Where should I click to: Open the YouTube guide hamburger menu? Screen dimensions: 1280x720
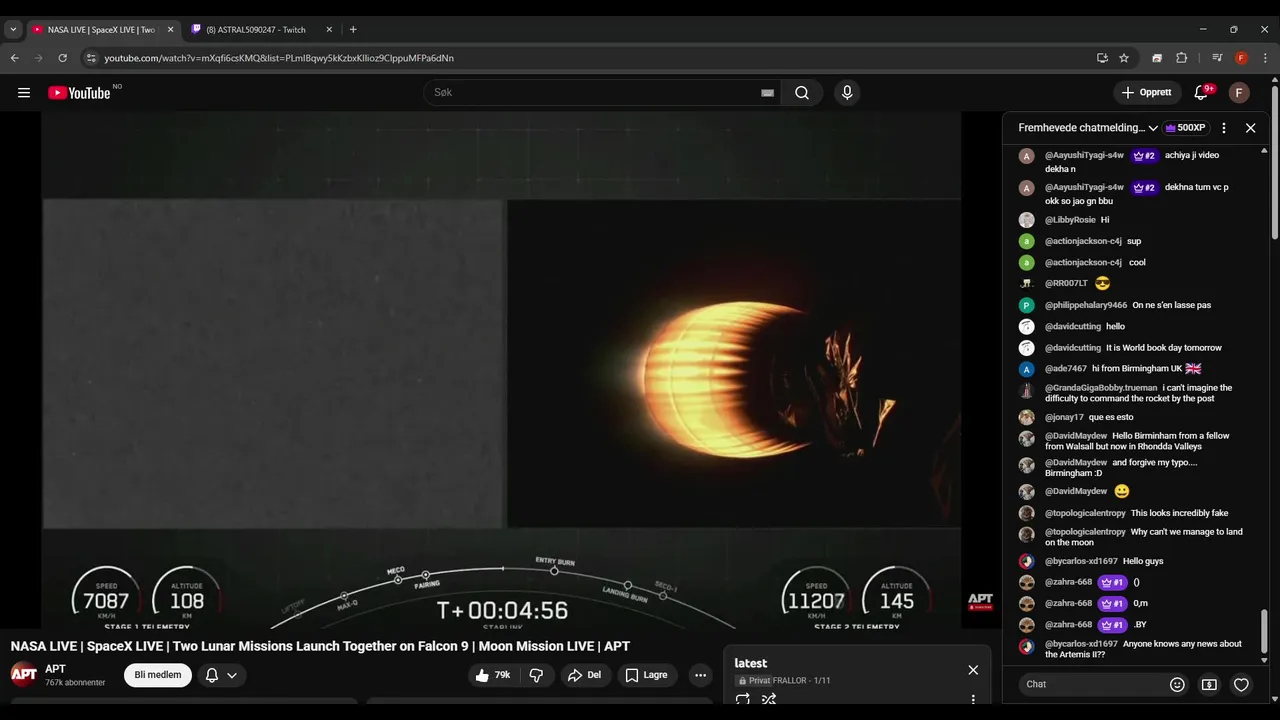24,93
